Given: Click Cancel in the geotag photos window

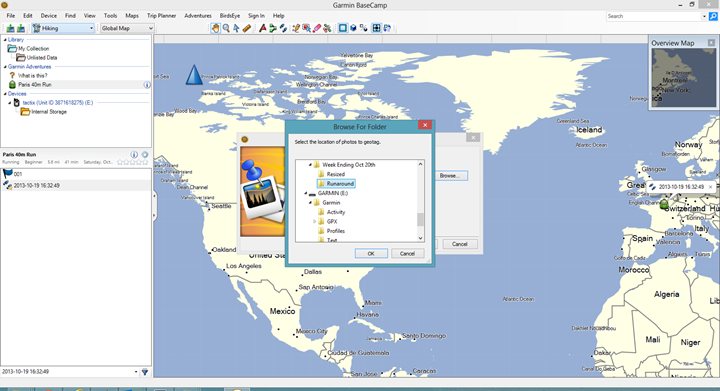Looking at the screenshot, I should [x=460, y=244].
